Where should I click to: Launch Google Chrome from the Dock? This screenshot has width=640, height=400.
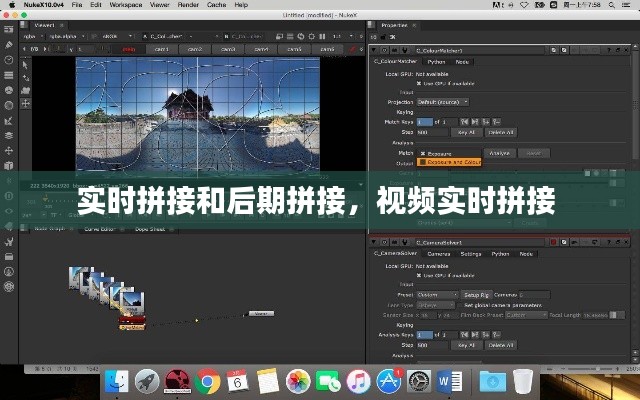(209, 381)
